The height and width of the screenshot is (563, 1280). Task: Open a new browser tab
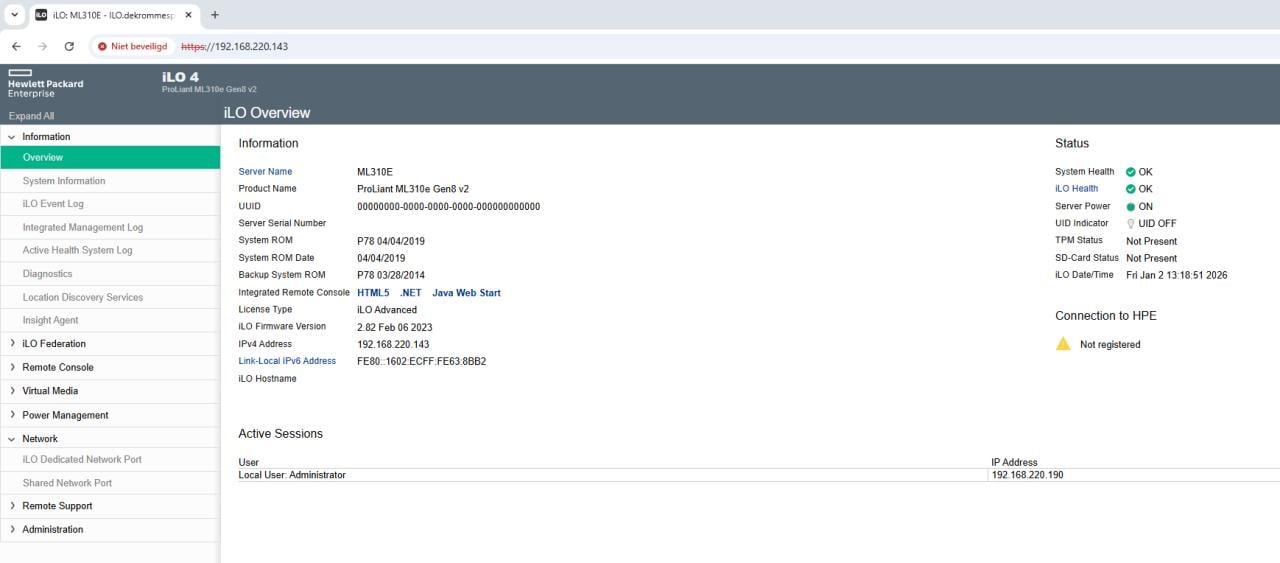pos(215,15)
